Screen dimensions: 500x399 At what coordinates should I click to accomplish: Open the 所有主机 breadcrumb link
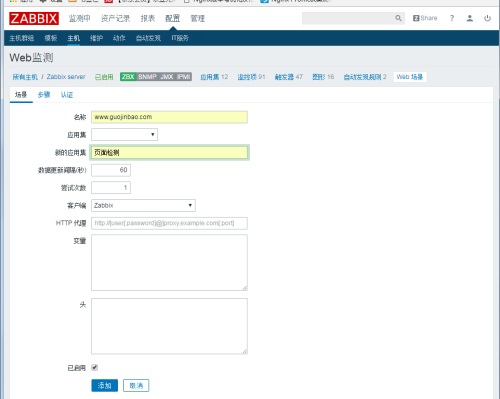coord(25,77)
